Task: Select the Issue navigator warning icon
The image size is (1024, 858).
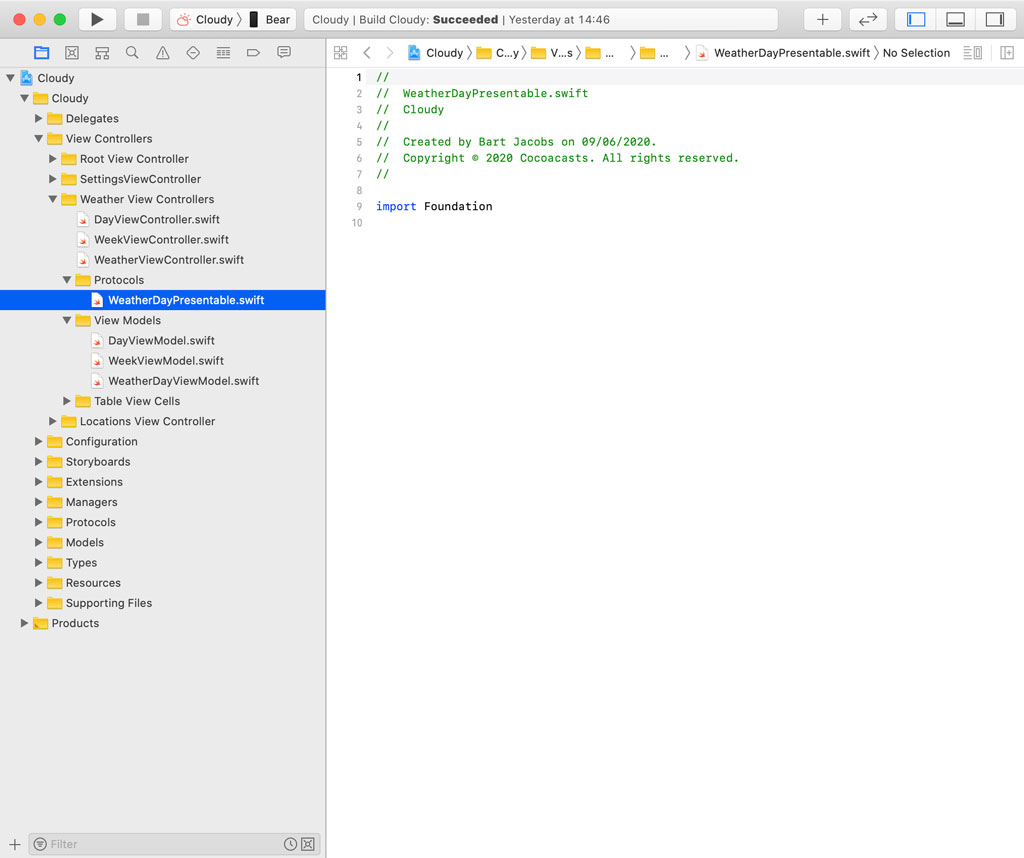Action: (161, 52)
